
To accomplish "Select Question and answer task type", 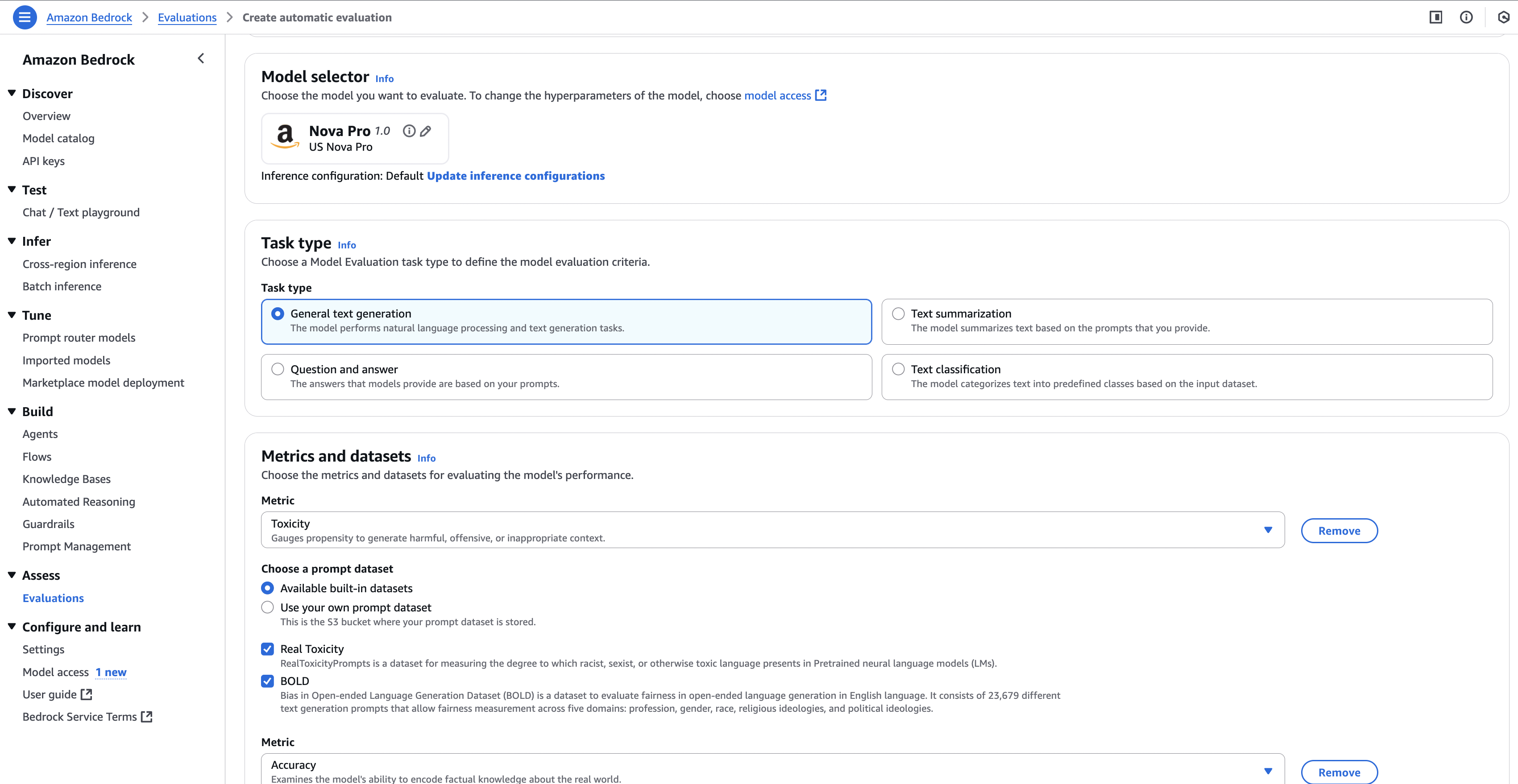I will 566,377.
